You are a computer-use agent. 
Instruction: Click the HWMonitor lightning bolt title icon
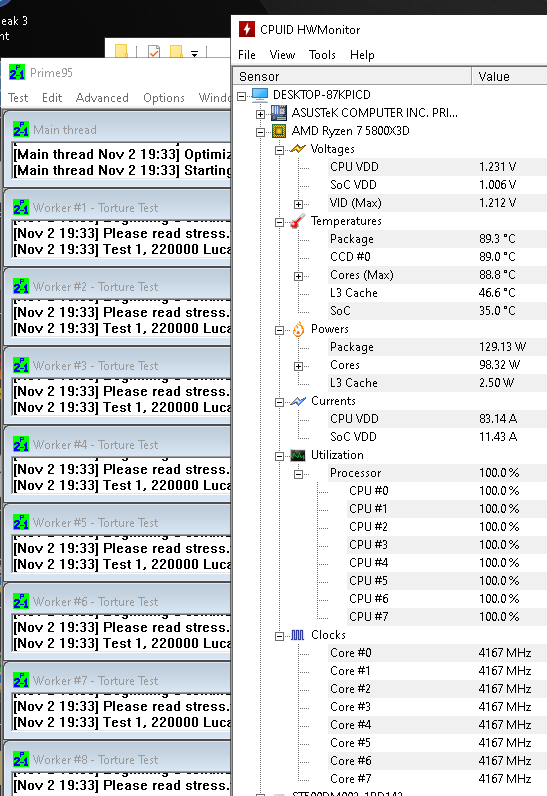[x=247, y=29]
